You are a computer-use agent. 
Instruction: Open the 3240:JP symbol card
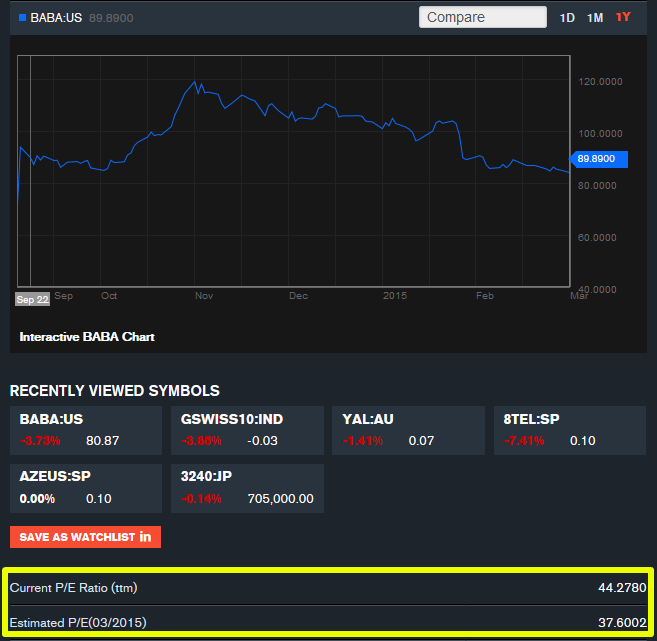click(x=247, y=488)
